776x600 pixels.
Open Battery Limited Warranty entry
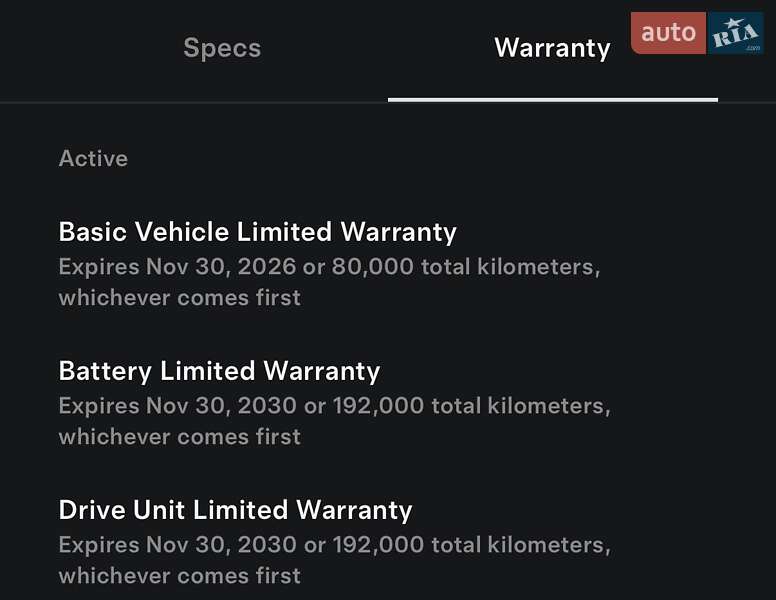[x=219, y=371]
